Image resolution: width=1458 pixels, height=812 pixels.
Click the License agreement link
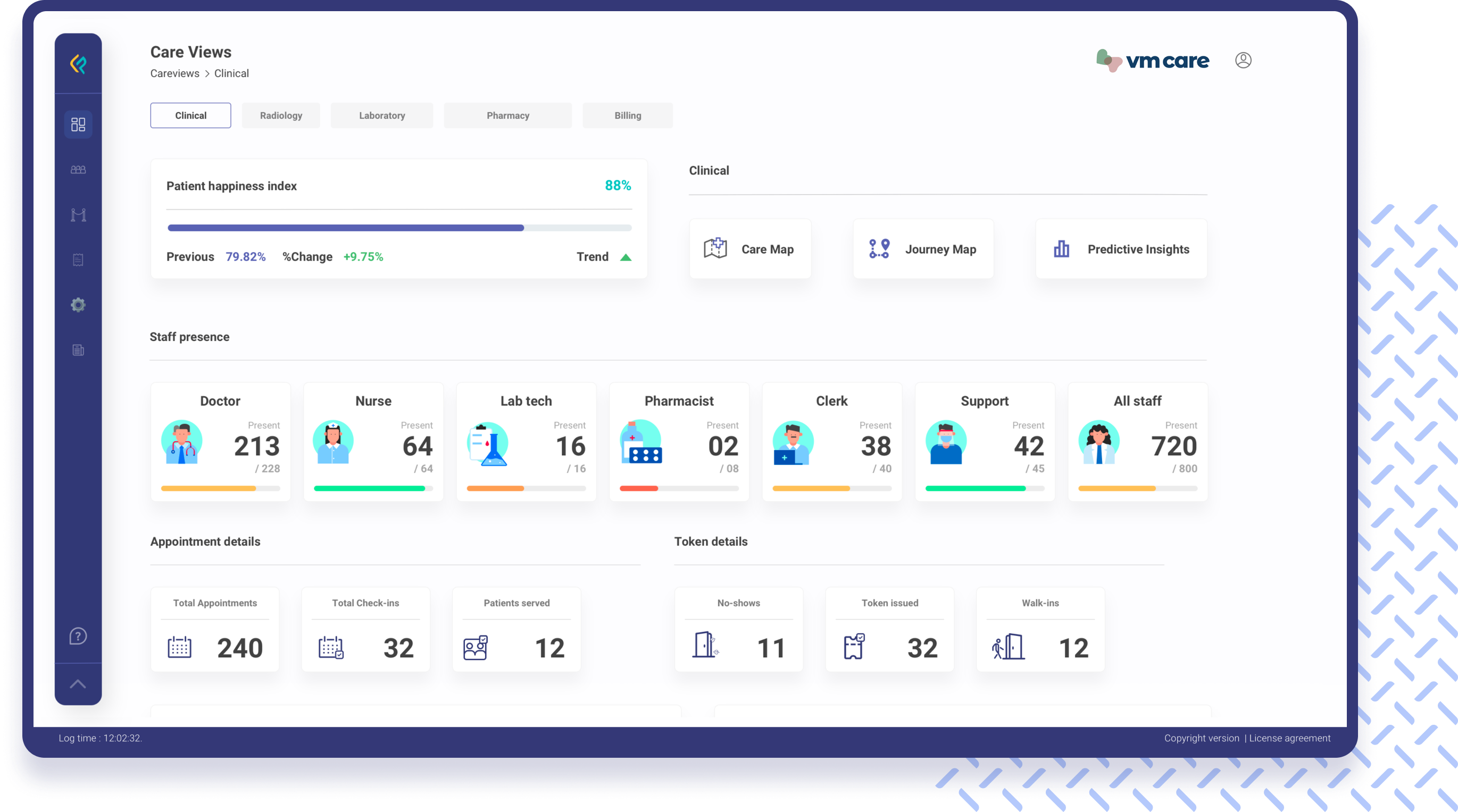[x=1289, y=738]
